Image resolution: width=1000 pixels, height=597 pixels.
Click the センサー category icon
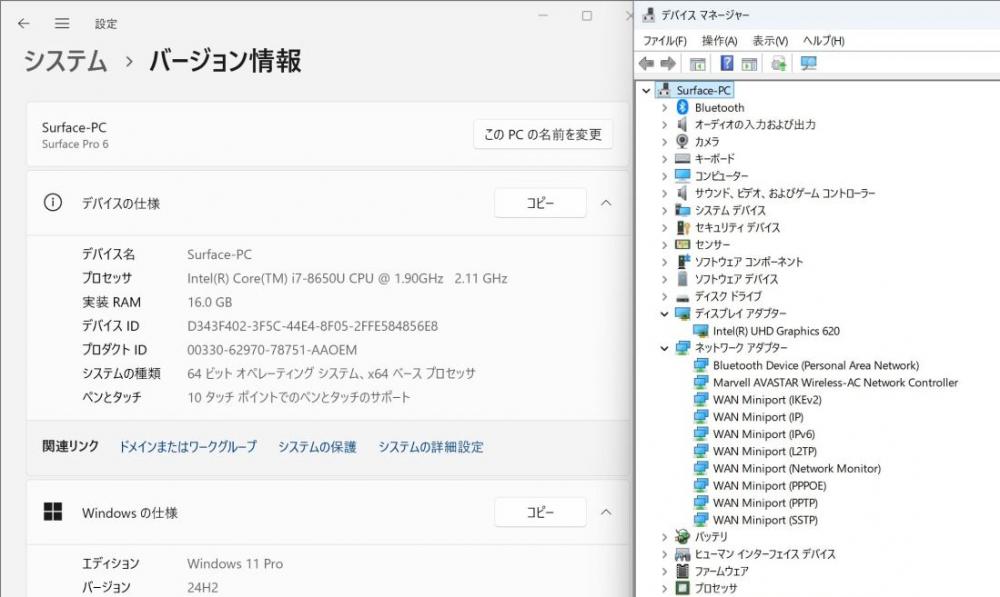pyautogui.click(x=682, y=244)
